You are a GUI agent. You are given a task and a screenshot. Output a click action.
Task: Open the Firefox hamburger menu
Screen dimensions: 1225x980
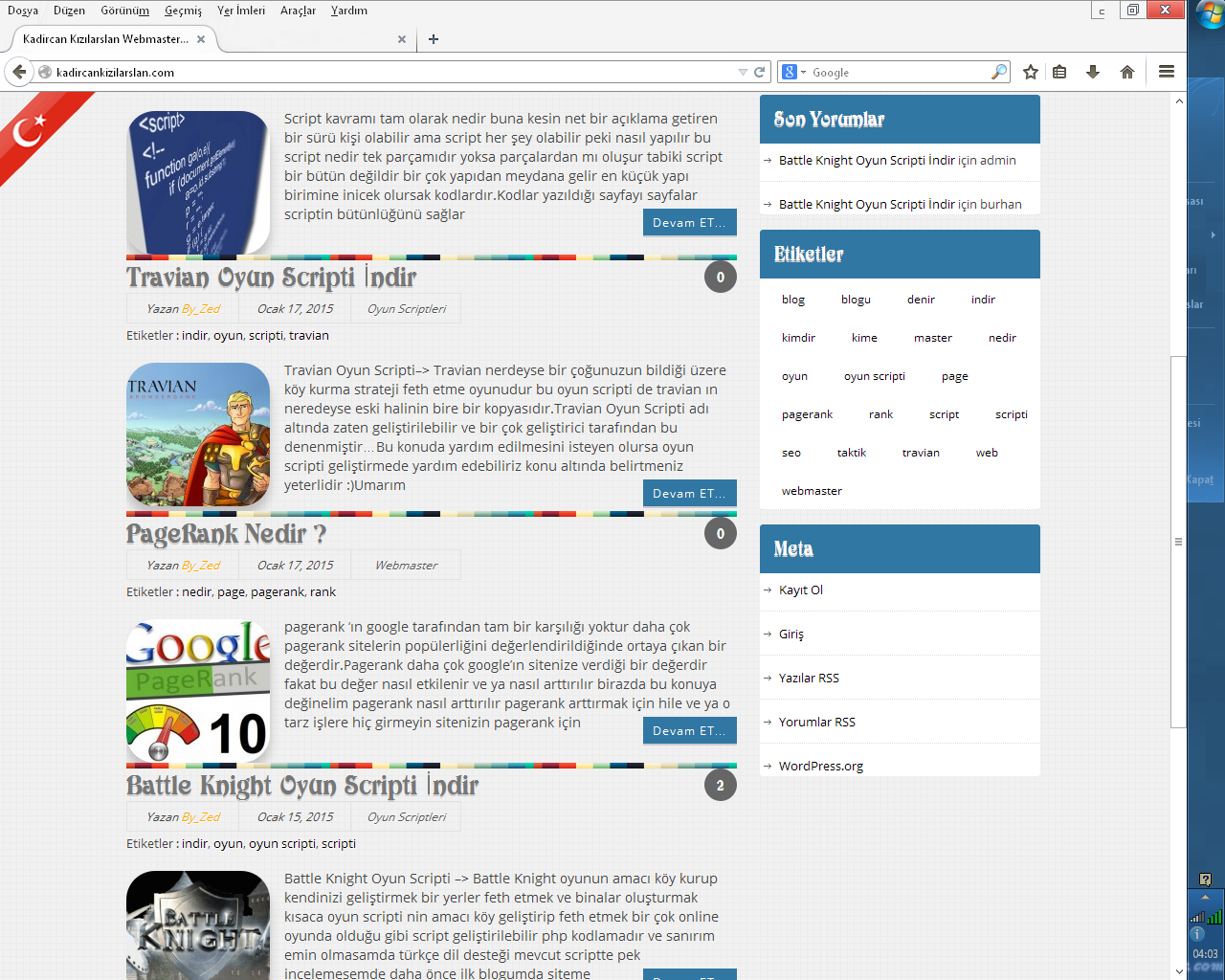tap(1167, 72)
